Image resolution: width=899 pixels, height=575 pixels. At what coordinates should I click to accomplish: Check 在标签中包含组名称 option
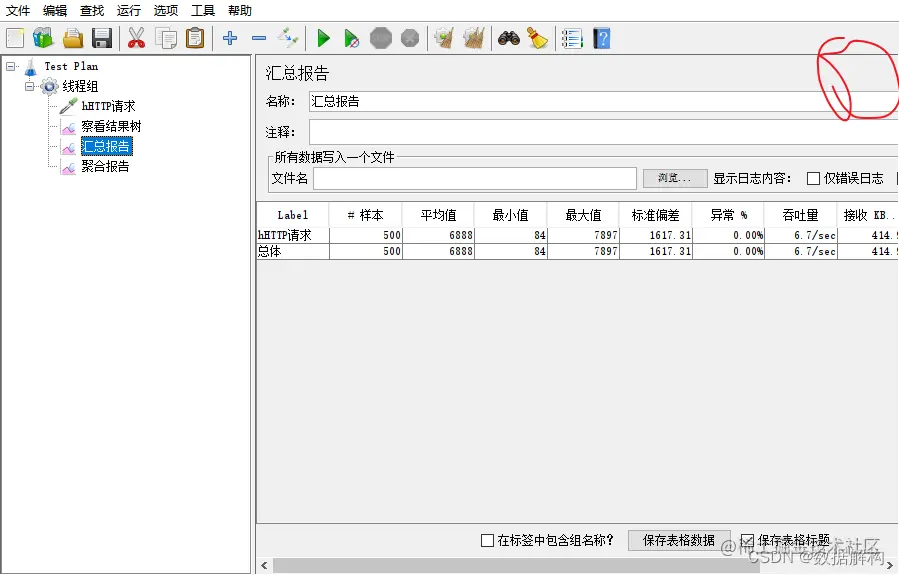[x=487, y=540]
